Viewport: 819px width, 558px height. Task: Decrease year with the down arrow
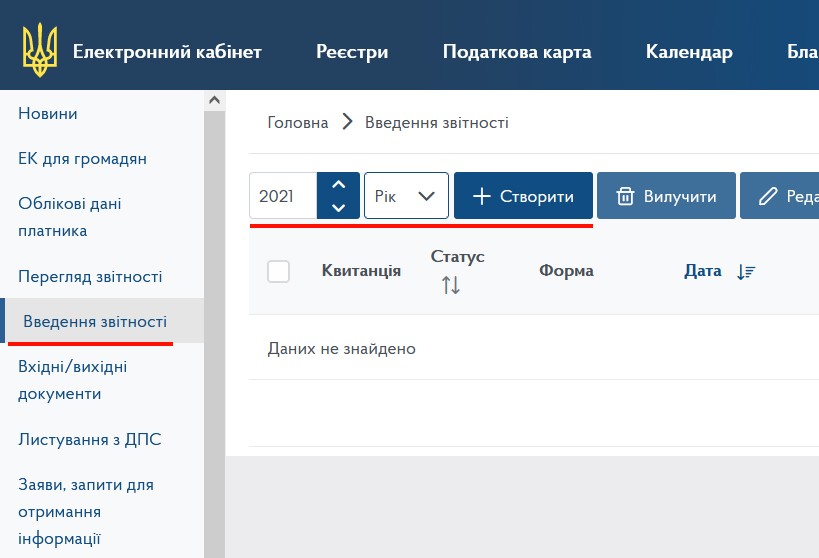coord(338,207)
